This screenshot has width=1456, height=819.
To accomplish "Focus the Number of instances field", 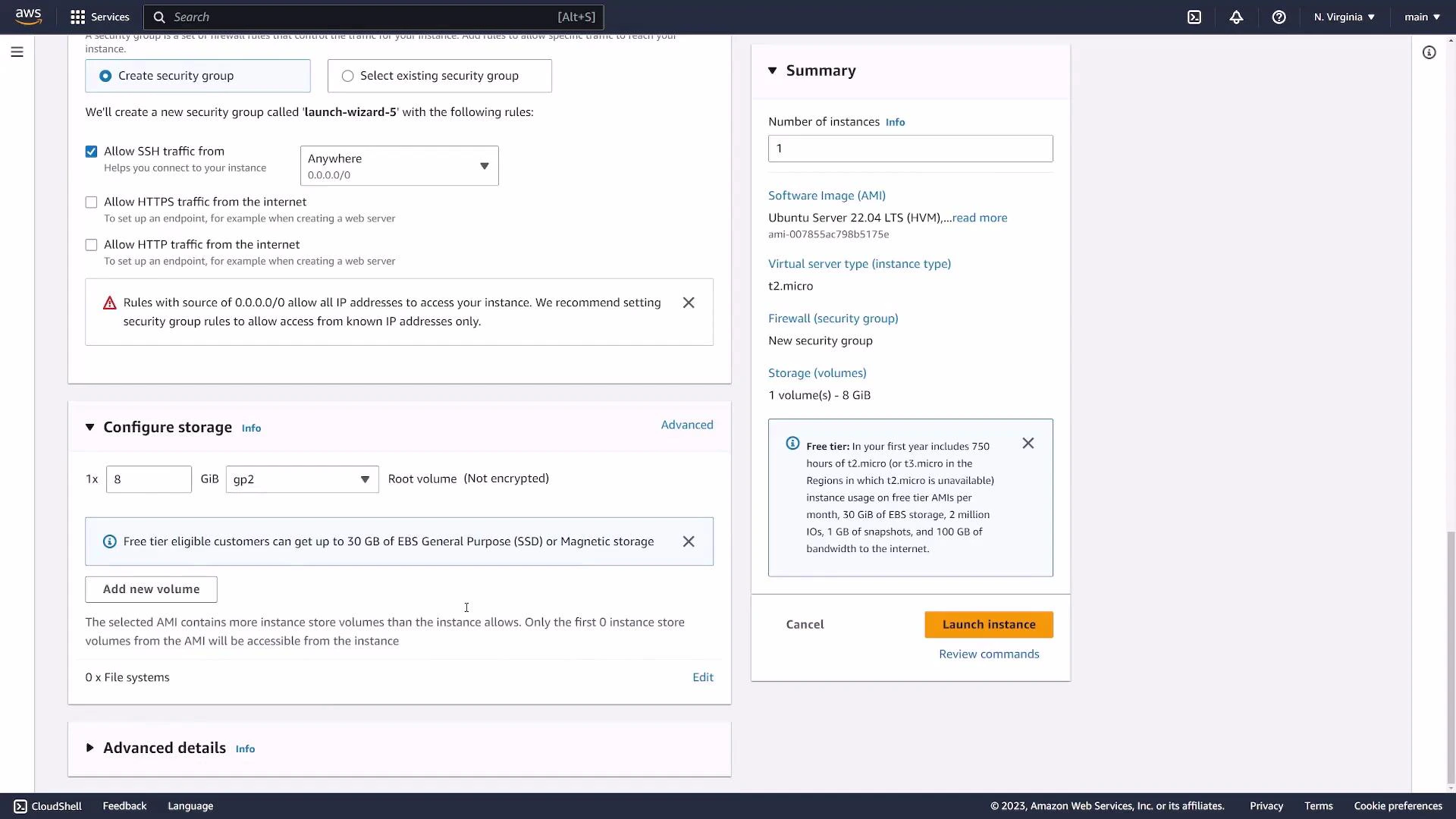I will click(910, 148).
